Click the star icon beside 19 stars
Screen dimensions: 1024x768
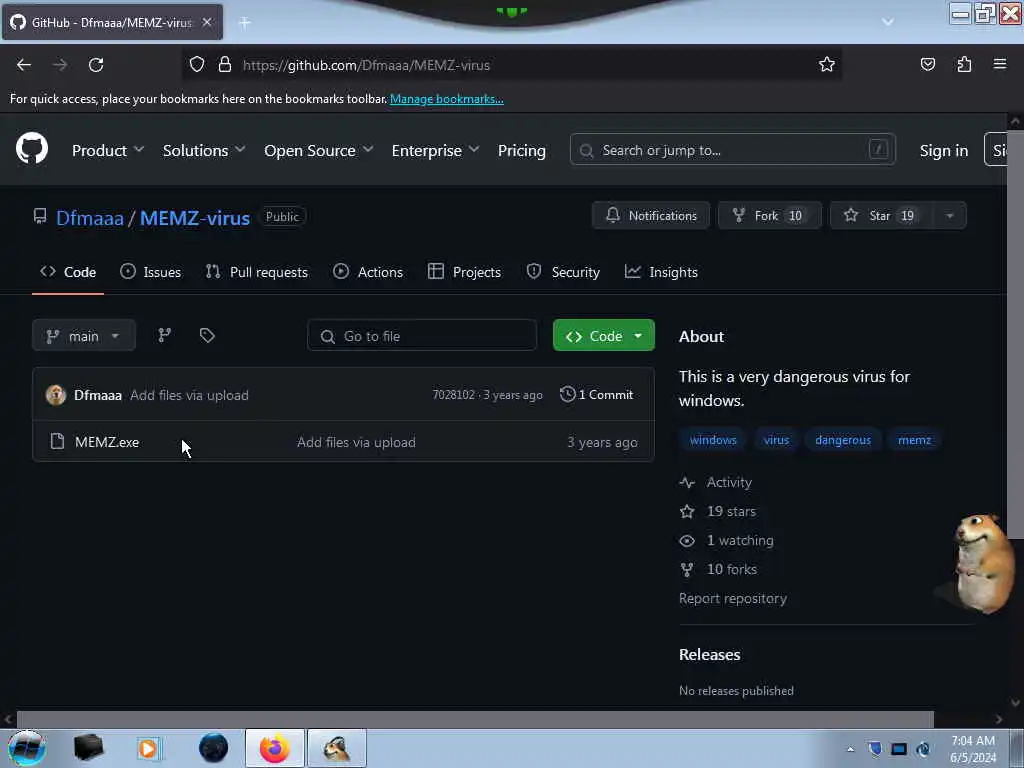coord(687,511)
